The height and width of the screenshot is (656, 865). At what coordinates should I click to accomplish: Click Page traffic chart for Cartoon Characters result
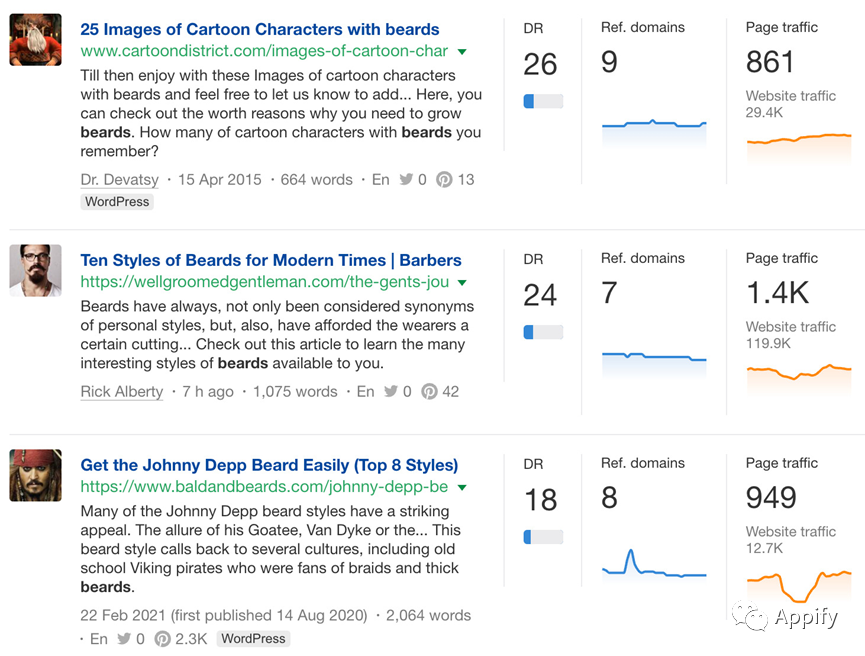[799, 148]
